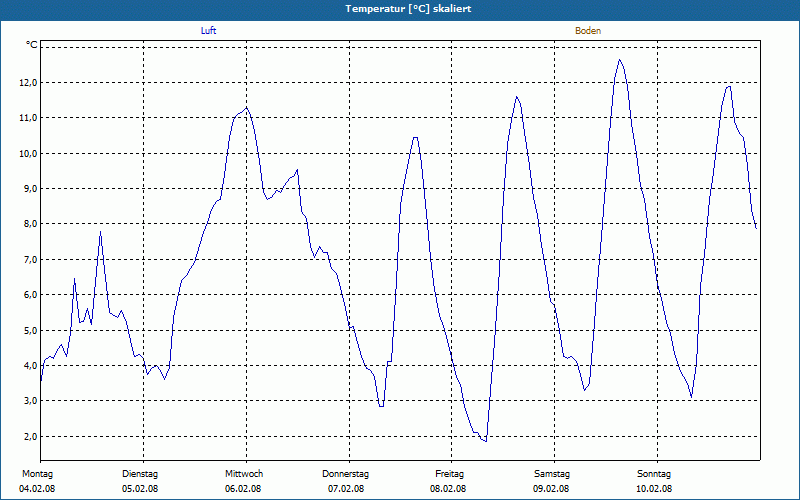Image resolution: width=800 pixels, height=500 pixels.
Task: Click the Boden legend label
Action: (x=588, y=31)
